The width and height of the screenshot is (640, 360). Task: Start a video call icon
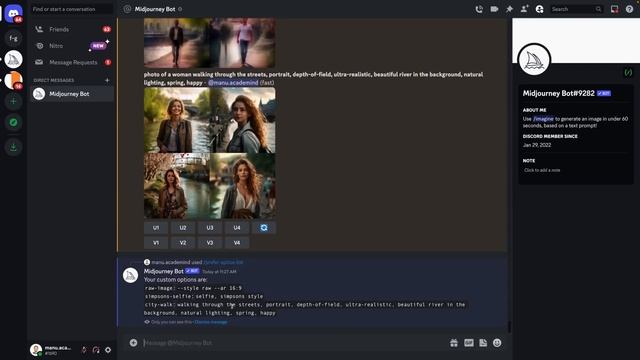point(494,9)
